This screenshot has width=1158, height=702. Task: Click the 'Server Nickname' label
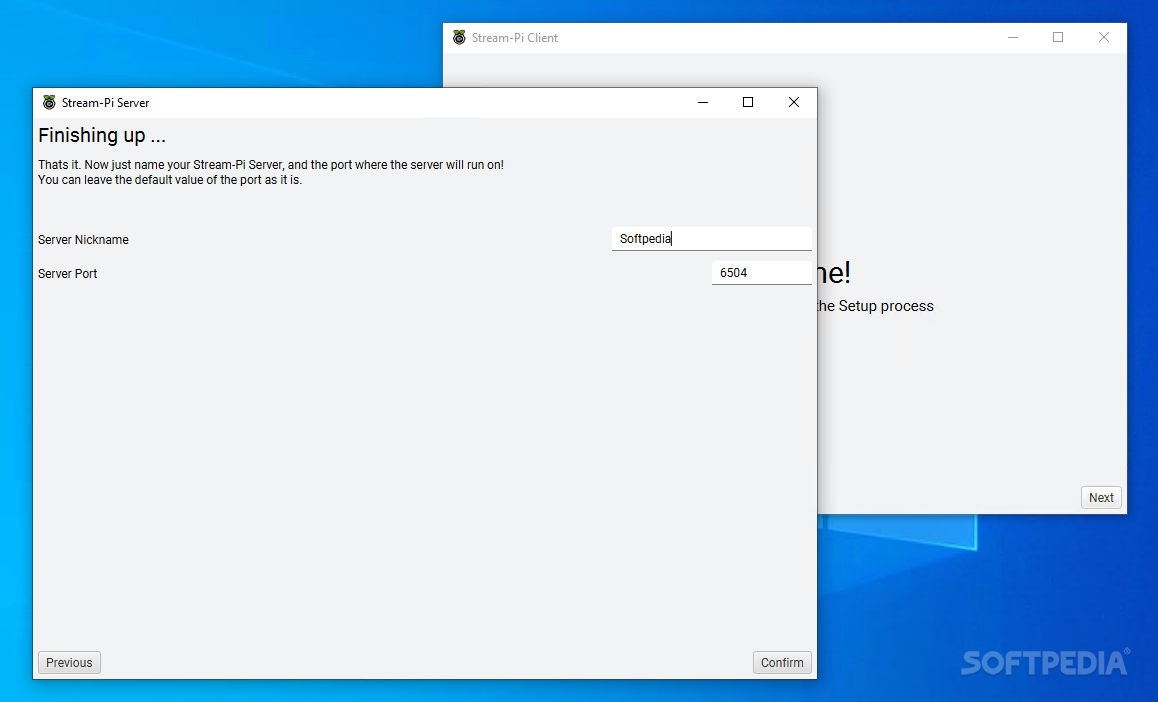[x=83, y=240]
